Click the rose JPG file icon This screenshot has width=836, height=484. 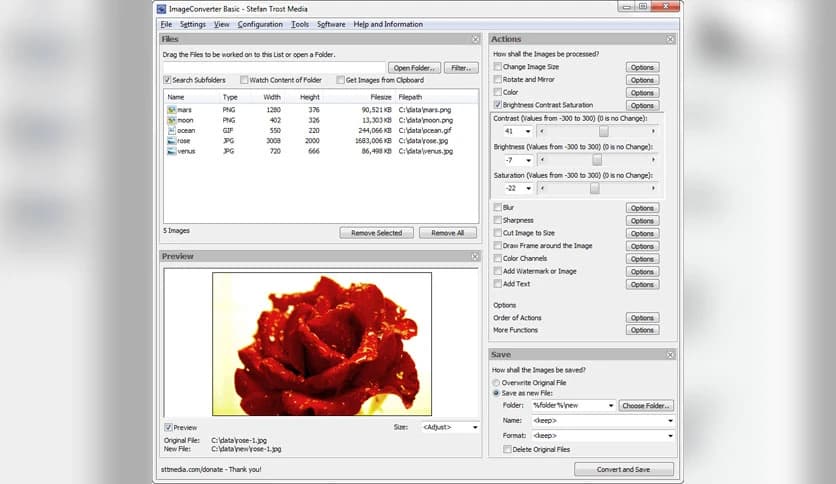171,141
